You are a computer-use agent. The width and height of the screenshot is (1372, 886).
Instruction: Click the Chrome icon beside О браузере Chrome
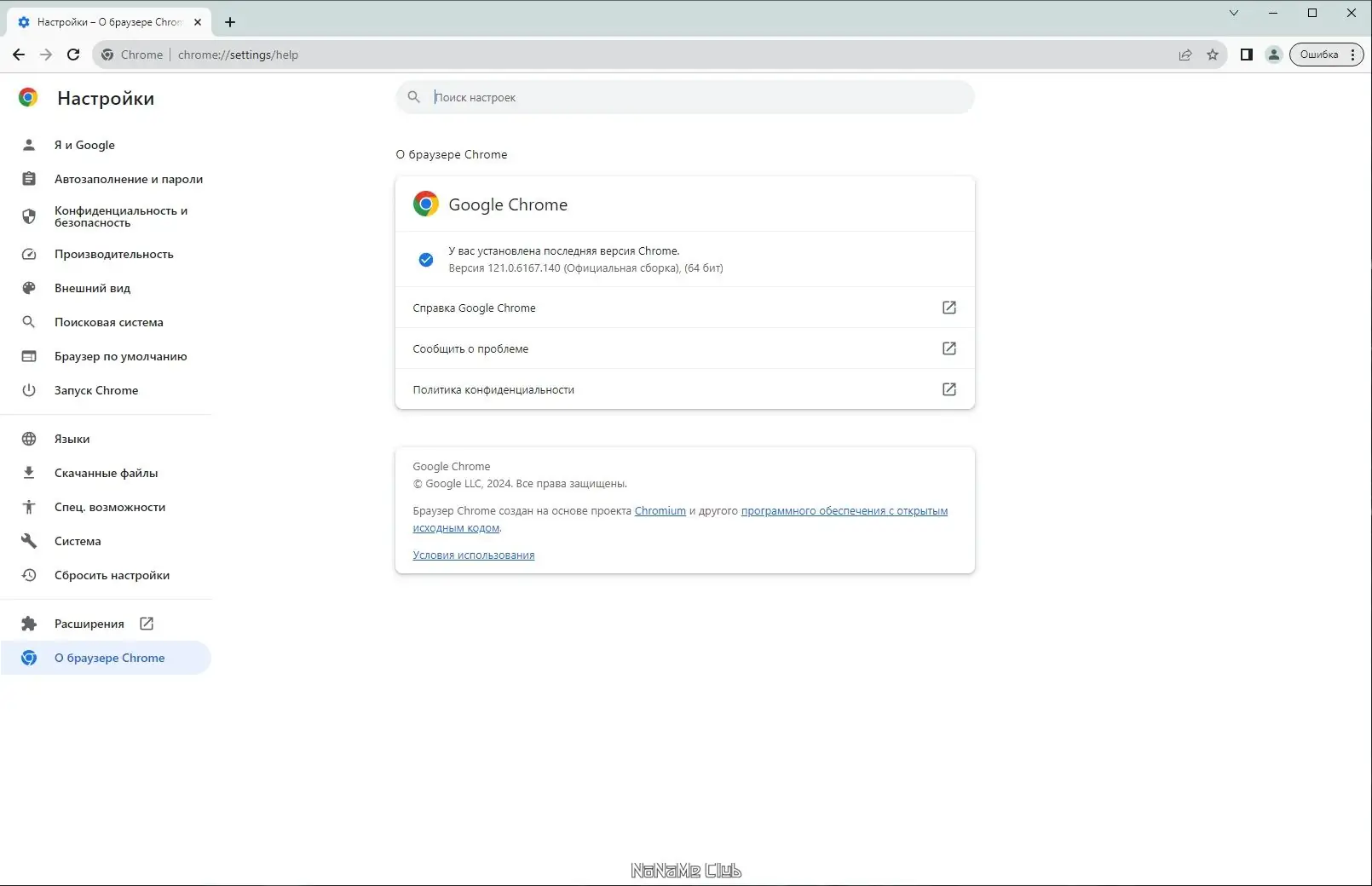coord(29,658)
